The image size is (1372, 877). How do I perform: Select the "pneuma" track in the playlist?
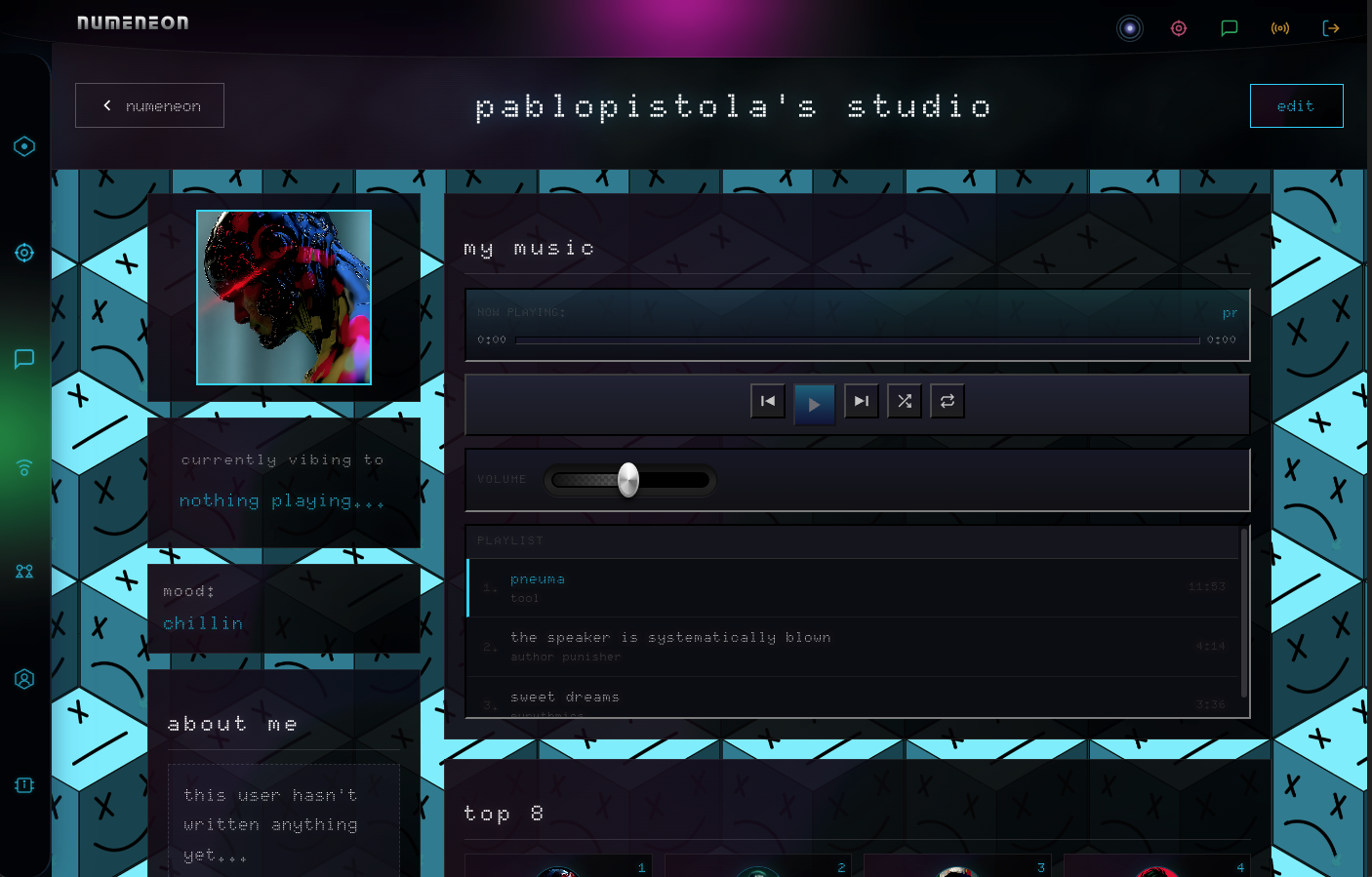click(538, 579)
